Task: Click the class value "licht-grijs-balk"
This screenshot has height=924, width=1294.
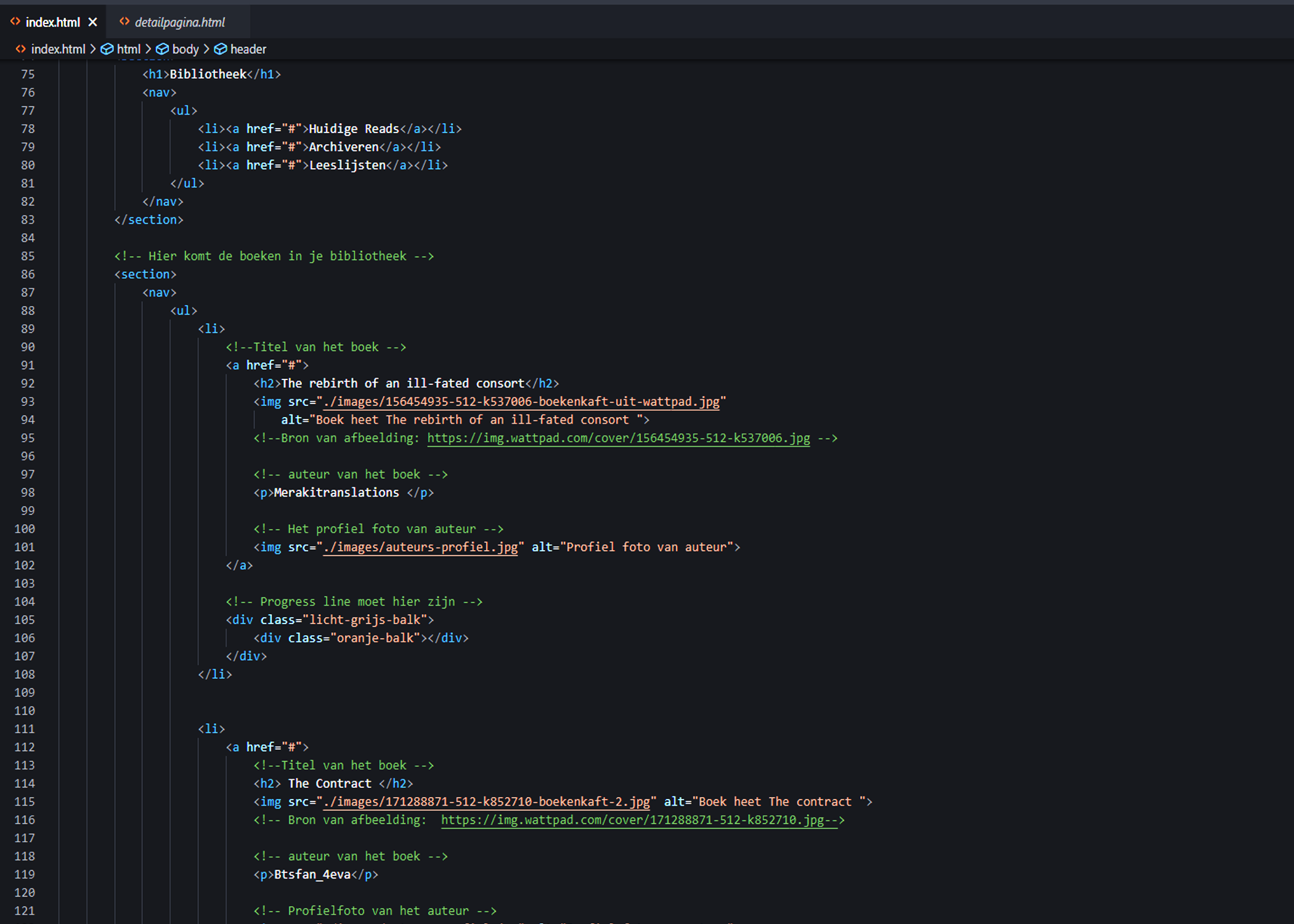Action: 365,620
